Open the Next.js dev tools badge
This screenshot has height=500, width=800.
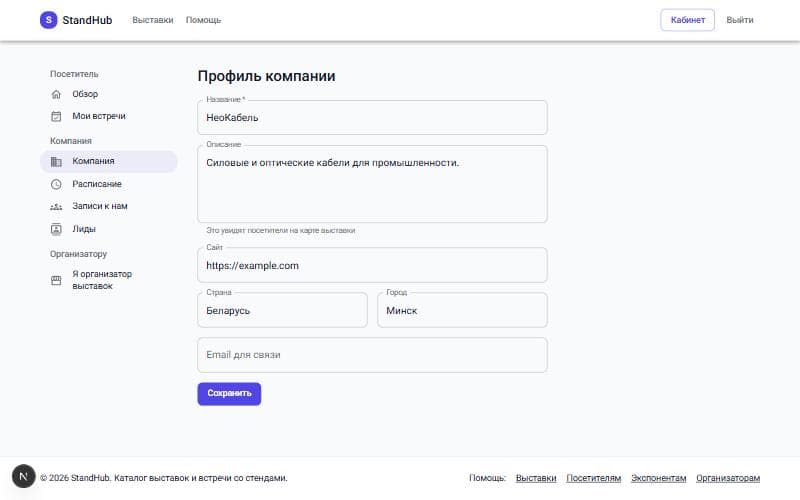point(23,476)
